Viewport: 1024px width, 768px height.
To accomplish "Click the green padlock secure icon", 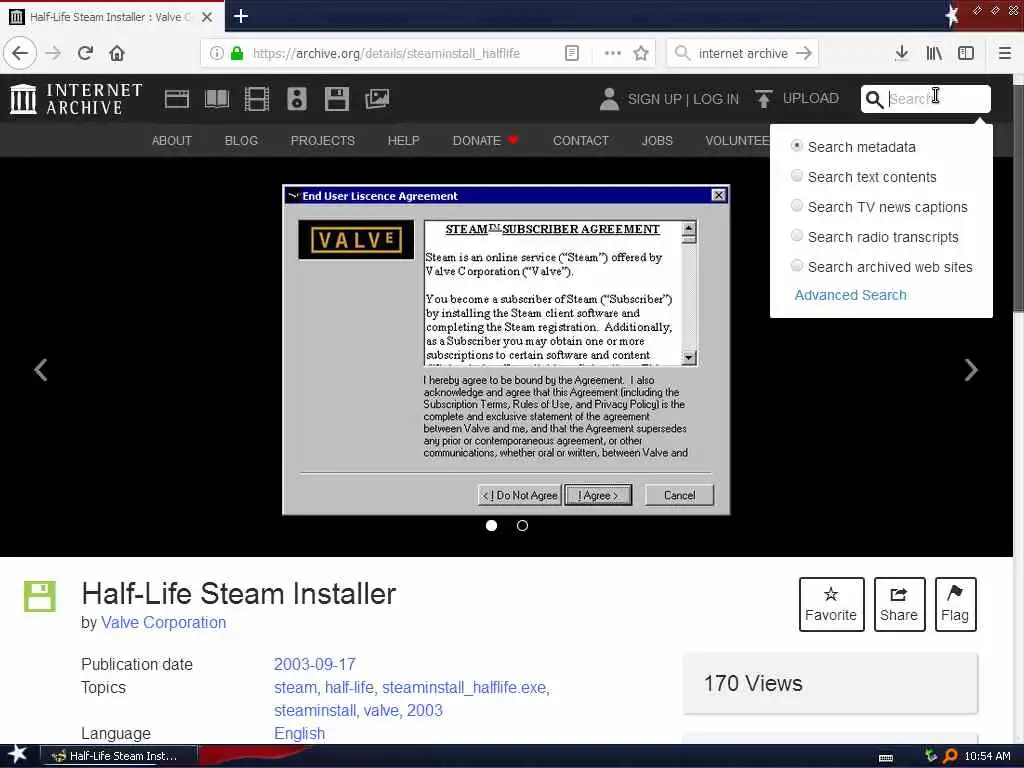I will tap(236, 53).
